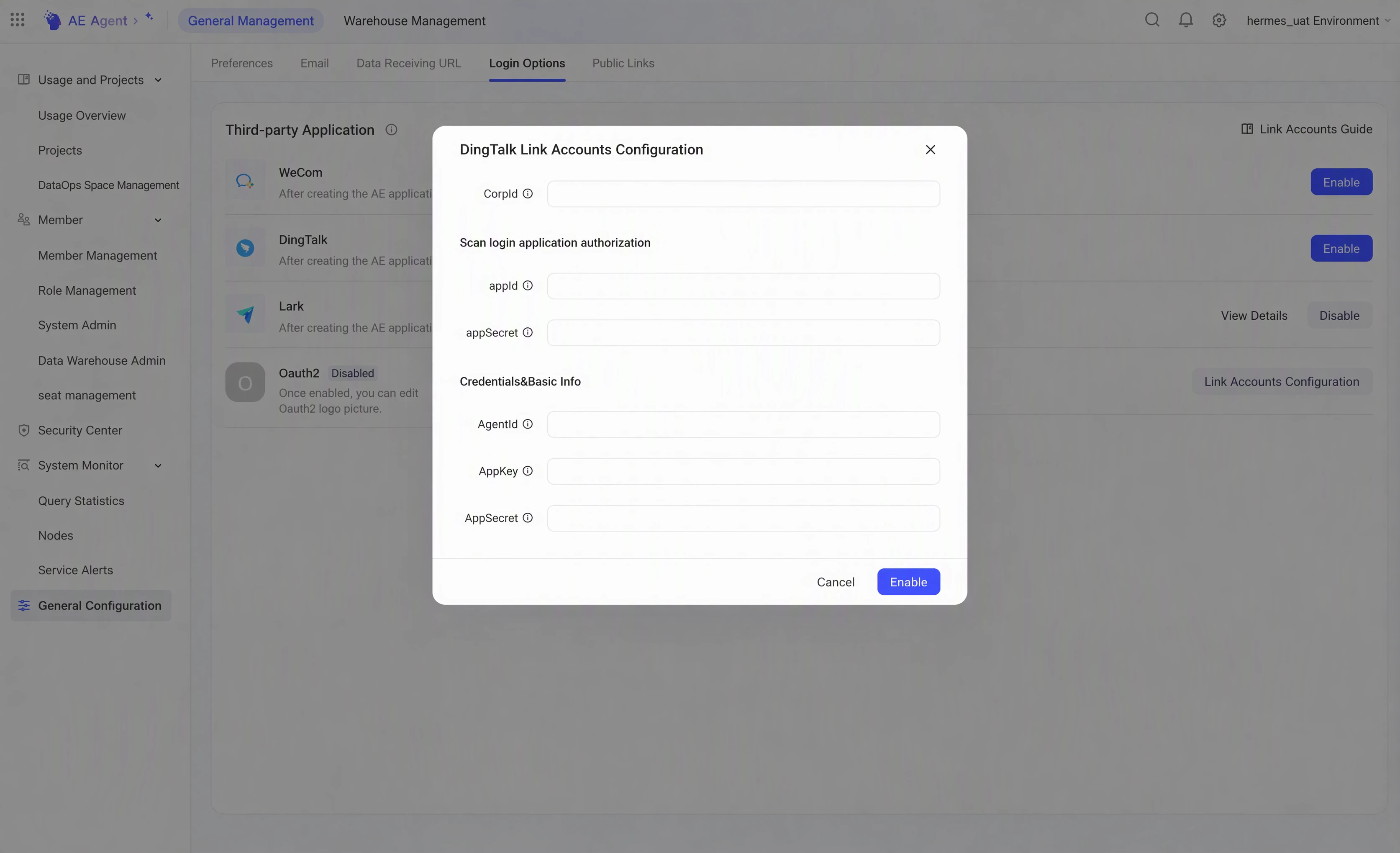The height and width of the screenshot is (853, 1400).
Task: Switch to the Data Receiving URL tab
Action: (x=408, y=63)
